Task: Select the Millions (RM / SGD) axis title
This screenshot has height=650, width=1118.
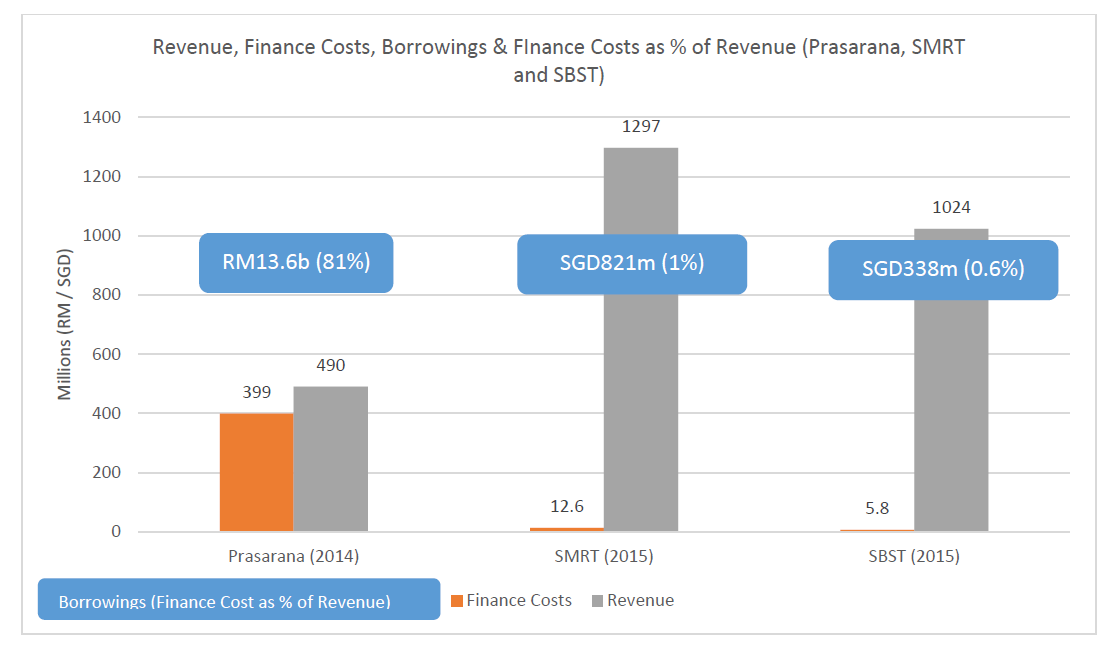Action: pyautogui.click(x=65, y=323)
